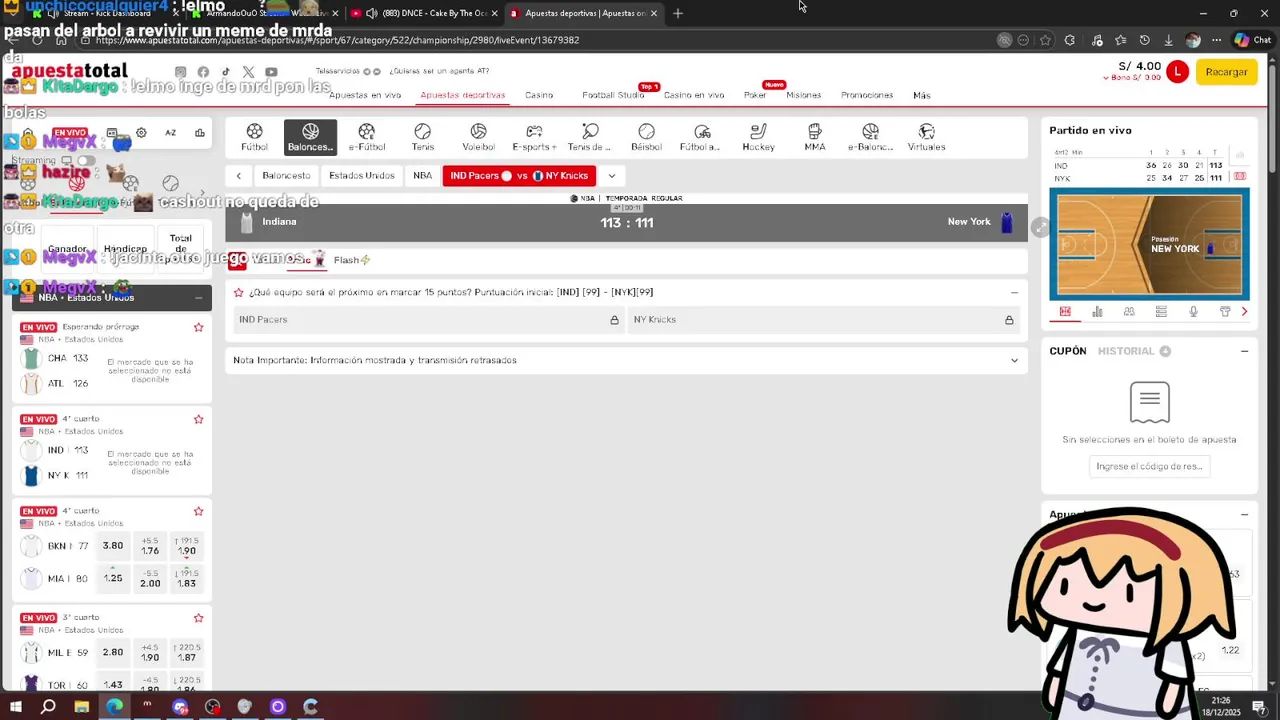Favorite the next 15 points market
This screenshot has height=720, width=1280.
239,292
